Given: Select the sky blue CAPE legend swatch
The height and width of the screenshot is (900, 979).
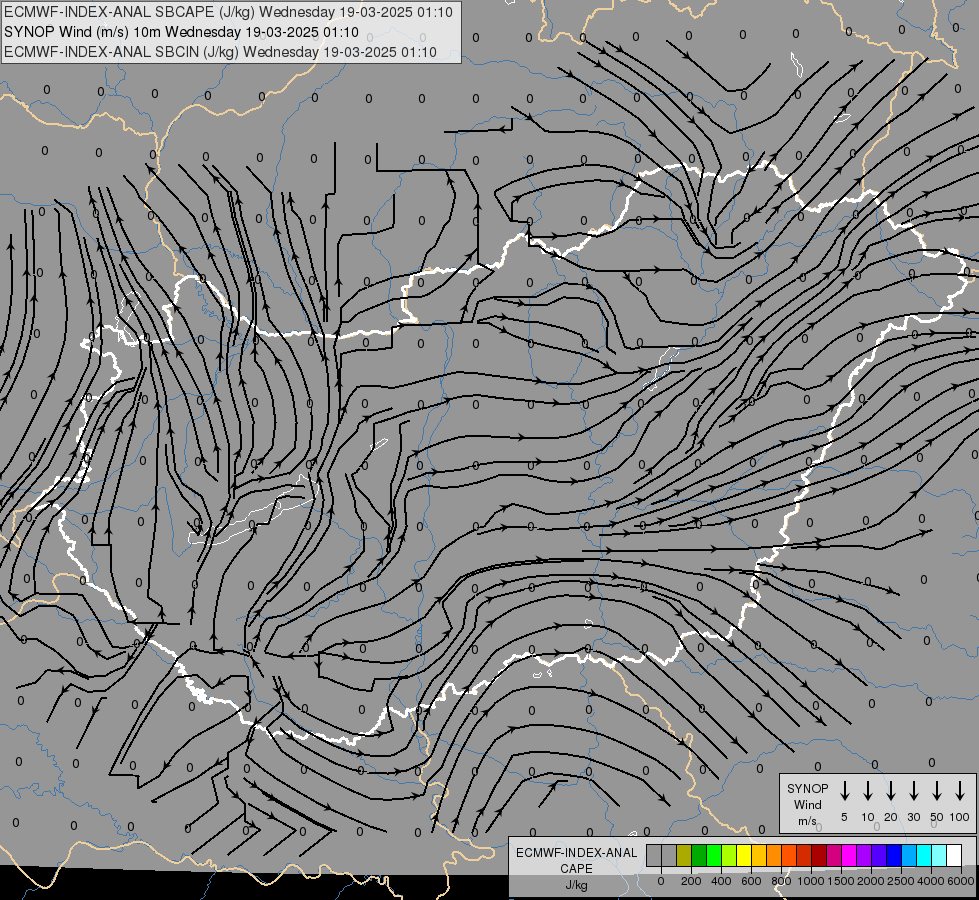Looking at the screenshot, I should pos(910,856).
